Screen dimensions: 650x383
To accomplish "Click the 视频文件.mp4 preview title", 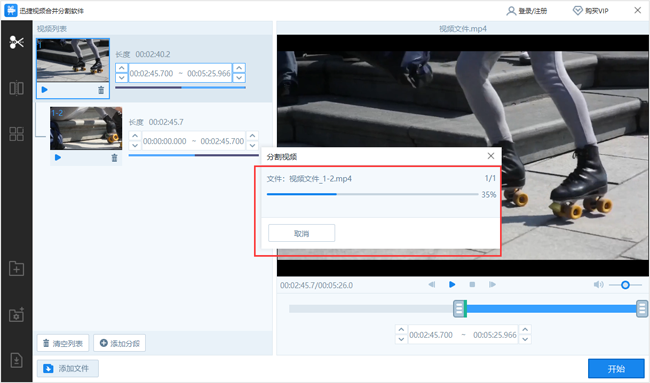I will point(463,29).
